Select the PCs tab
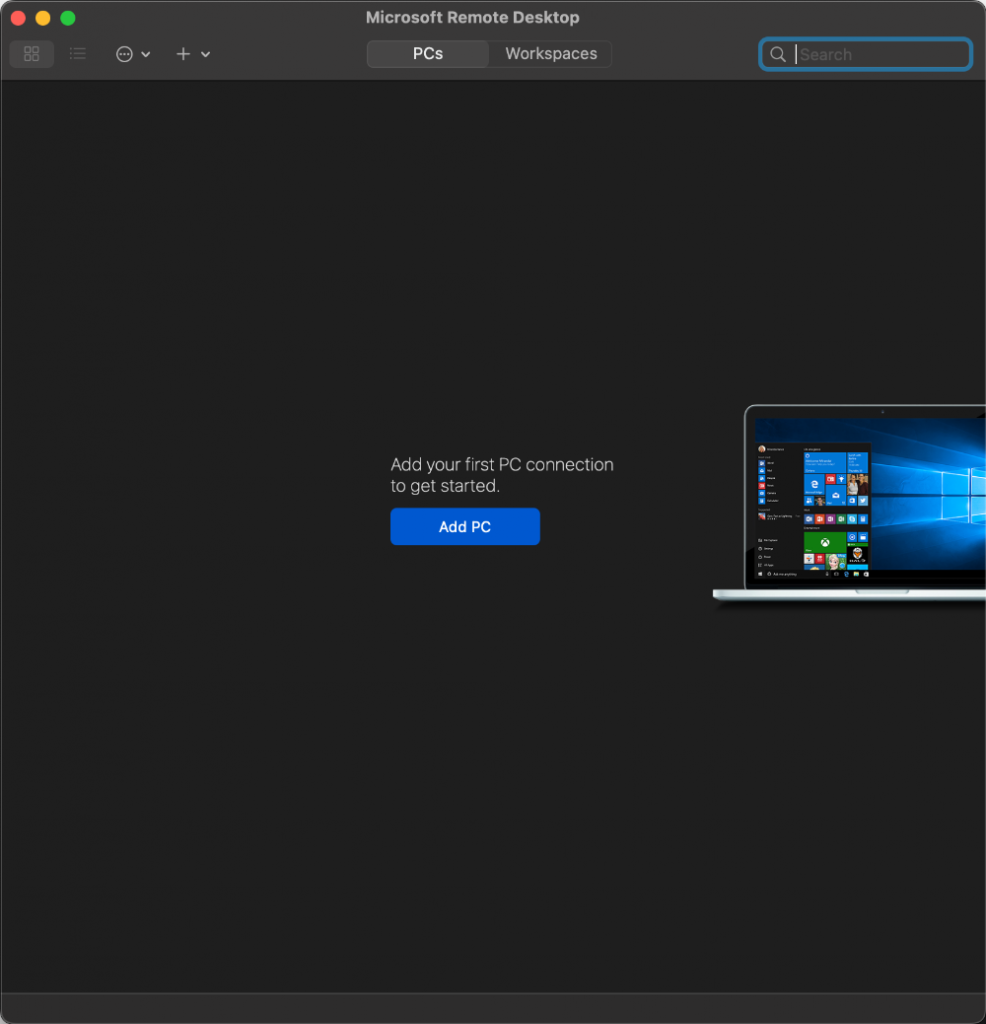 point(428,54)
